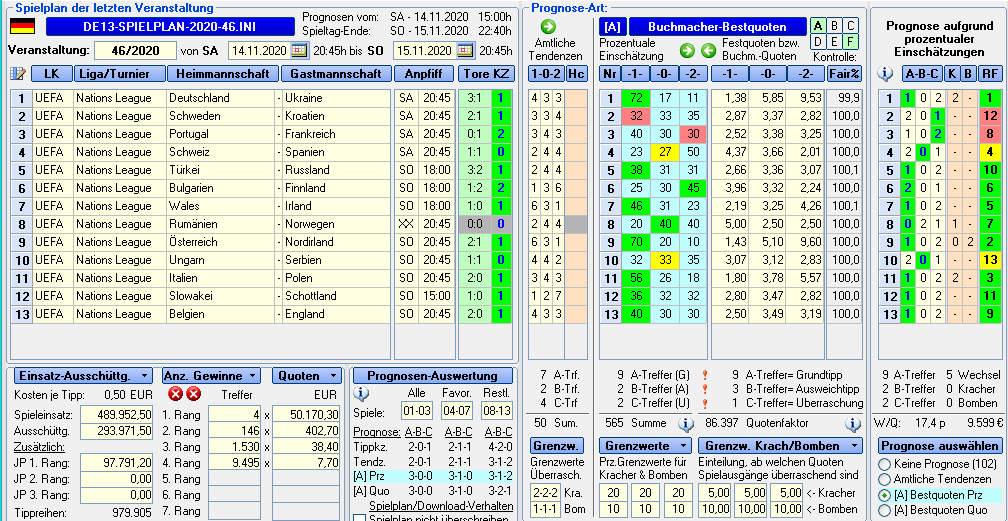
Task: Click the 1. Rang quote field 50.170,30
Action: pos(307,415)
